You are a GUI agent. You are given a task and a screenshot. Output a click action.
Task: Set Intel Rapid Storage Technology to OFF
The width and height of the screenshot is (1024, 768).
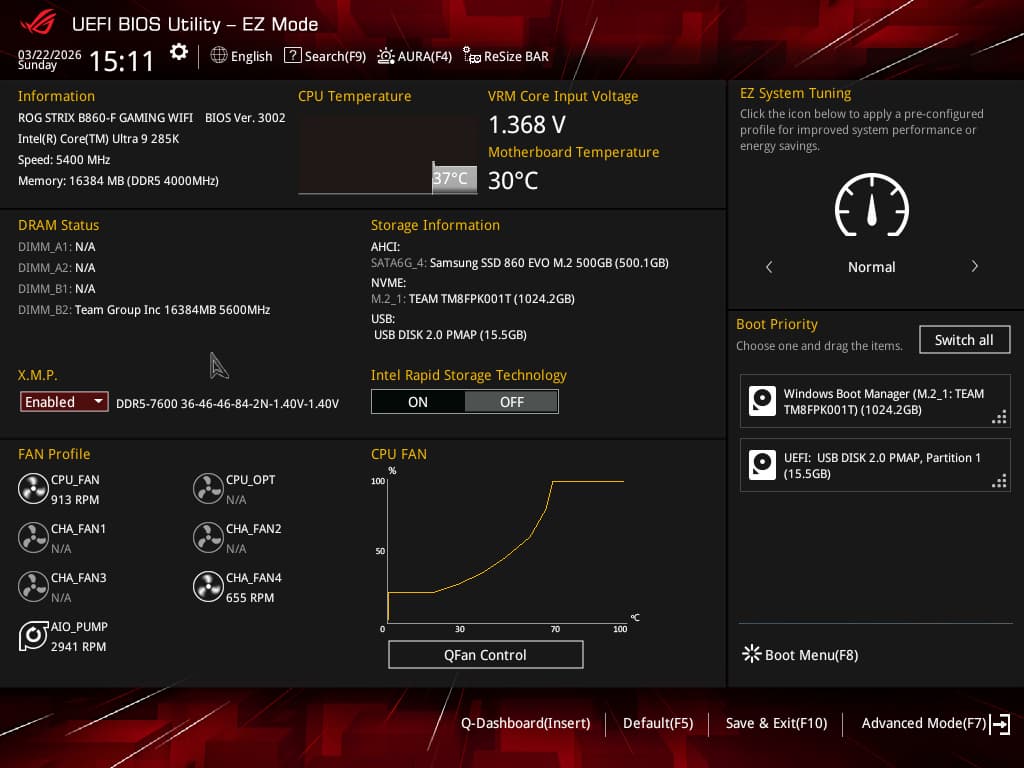click(x=511, y=402)
